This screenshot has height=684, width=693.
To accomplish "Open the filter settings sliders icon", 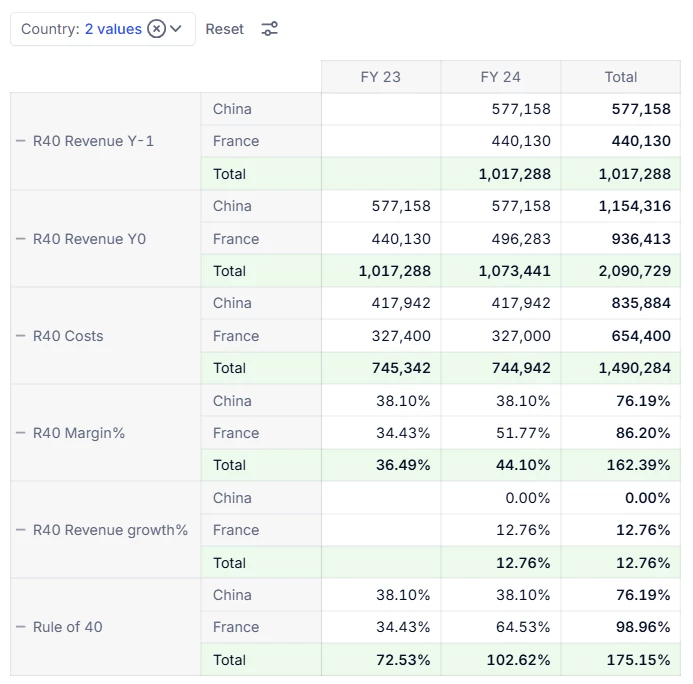I will [x=270, y=29].
